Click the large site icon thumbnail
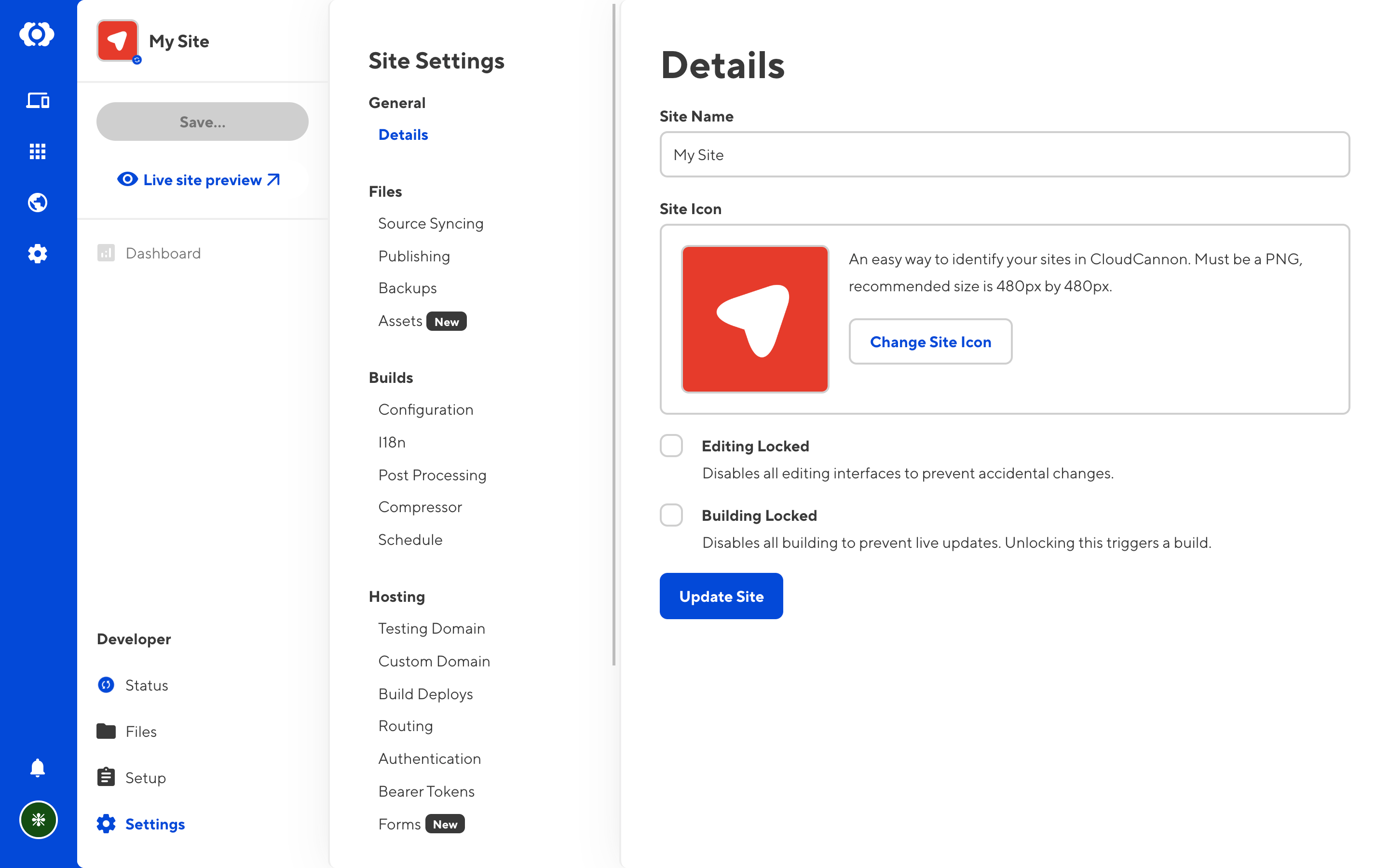Viewport: 1389px width, 868px height. coord(755,319)
